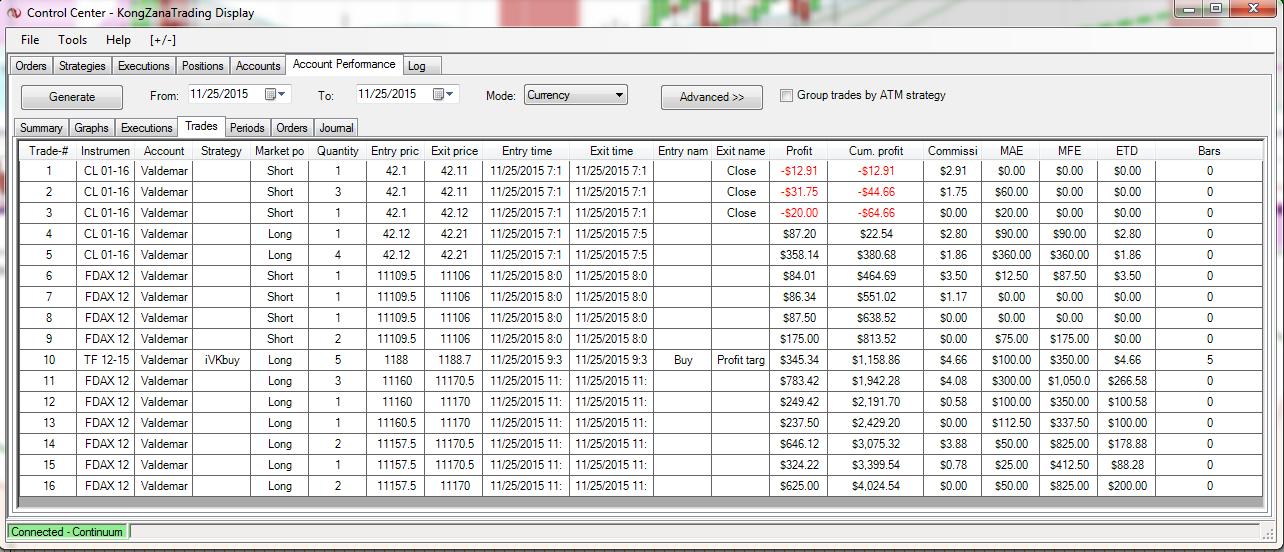Open the File menu
The height and width of the screenshot is (552, 1284).
(30, 40)
